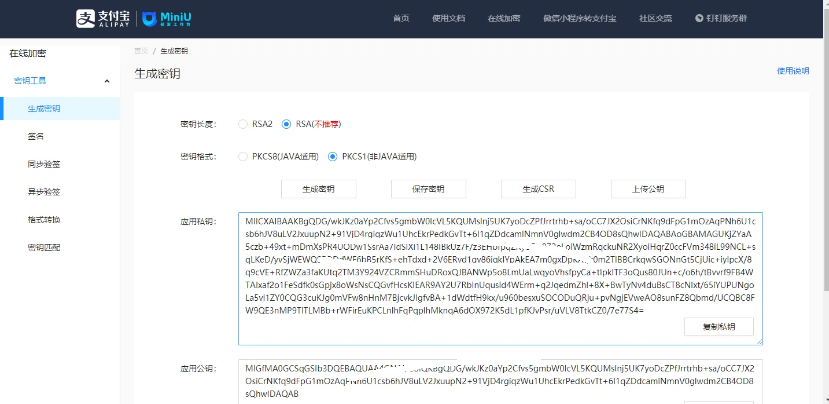
Task: Open the 使用说明 link
Action: pos(793,71)
